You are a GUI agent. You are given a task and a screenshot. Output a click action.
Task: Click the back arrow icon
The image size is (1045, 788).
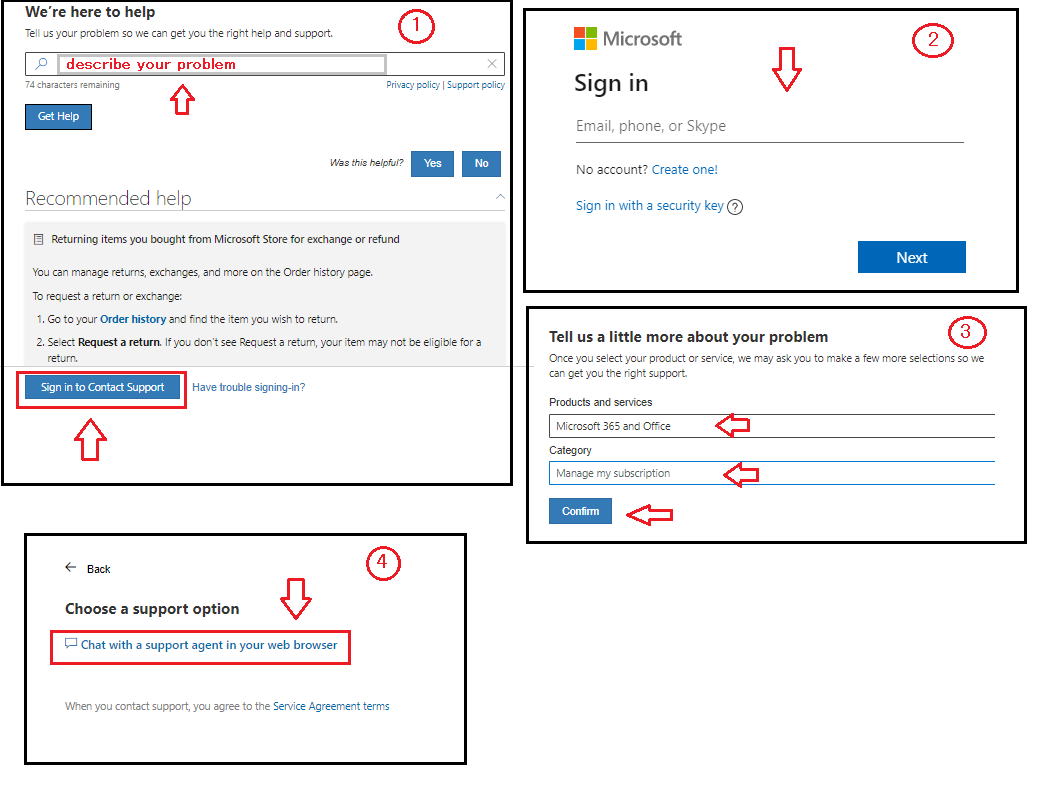coord(71,567)
